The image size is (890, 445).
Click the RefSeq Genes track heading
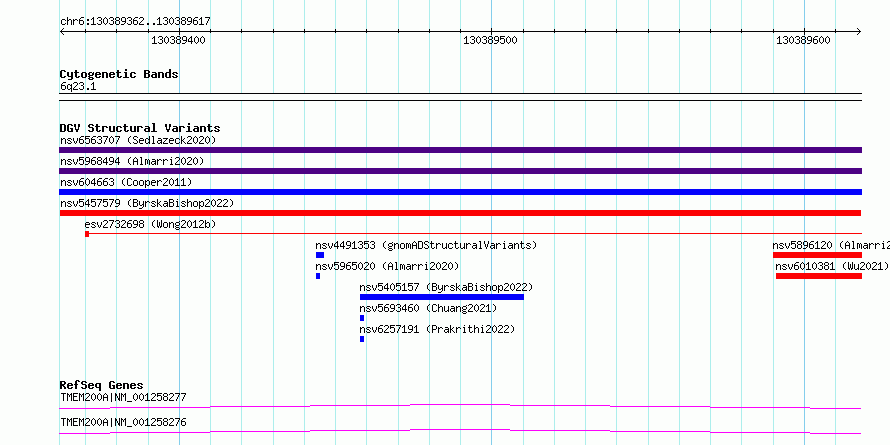[x=101, y=385]
